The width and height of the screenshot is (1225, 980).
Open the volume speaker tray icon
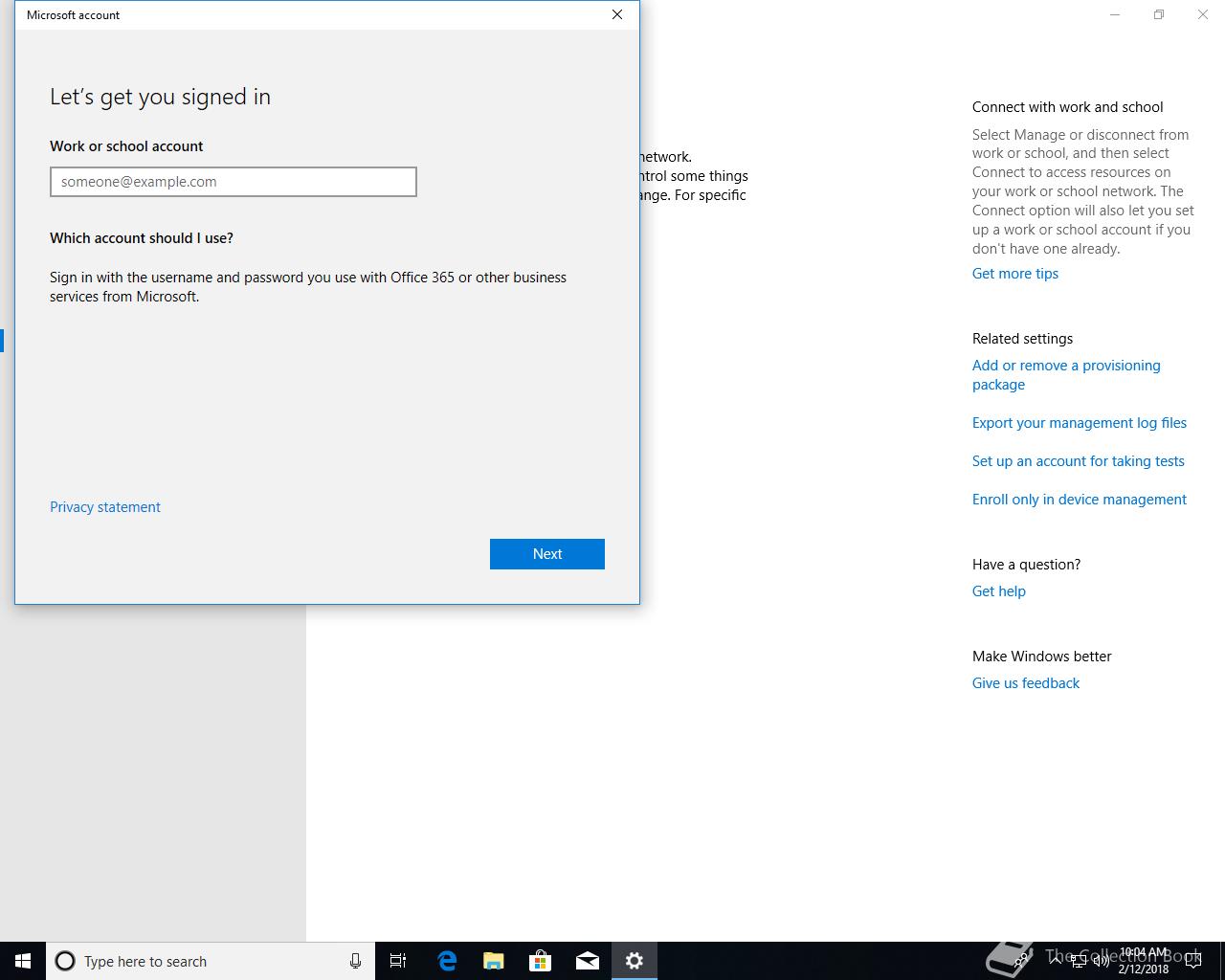[1101, 961]
